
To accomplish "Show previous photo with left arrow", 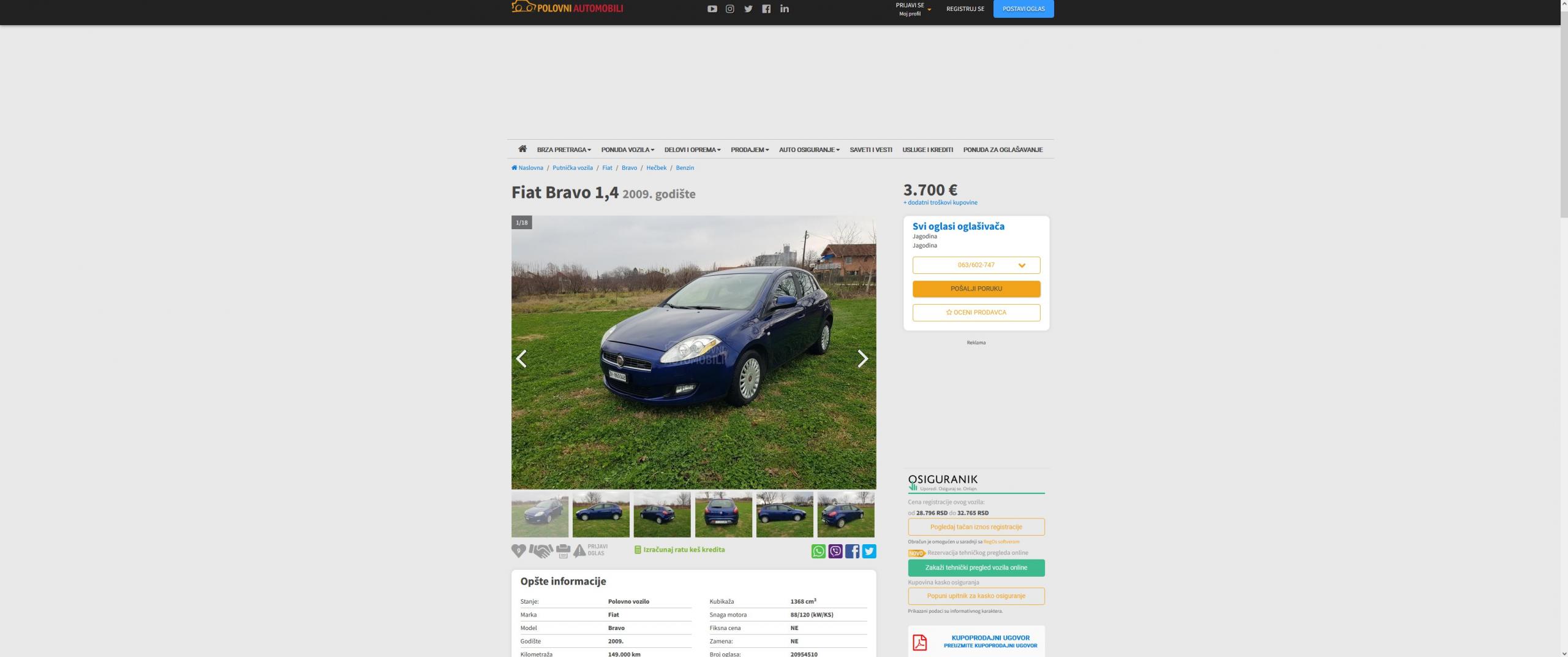I will coord(522,359).
